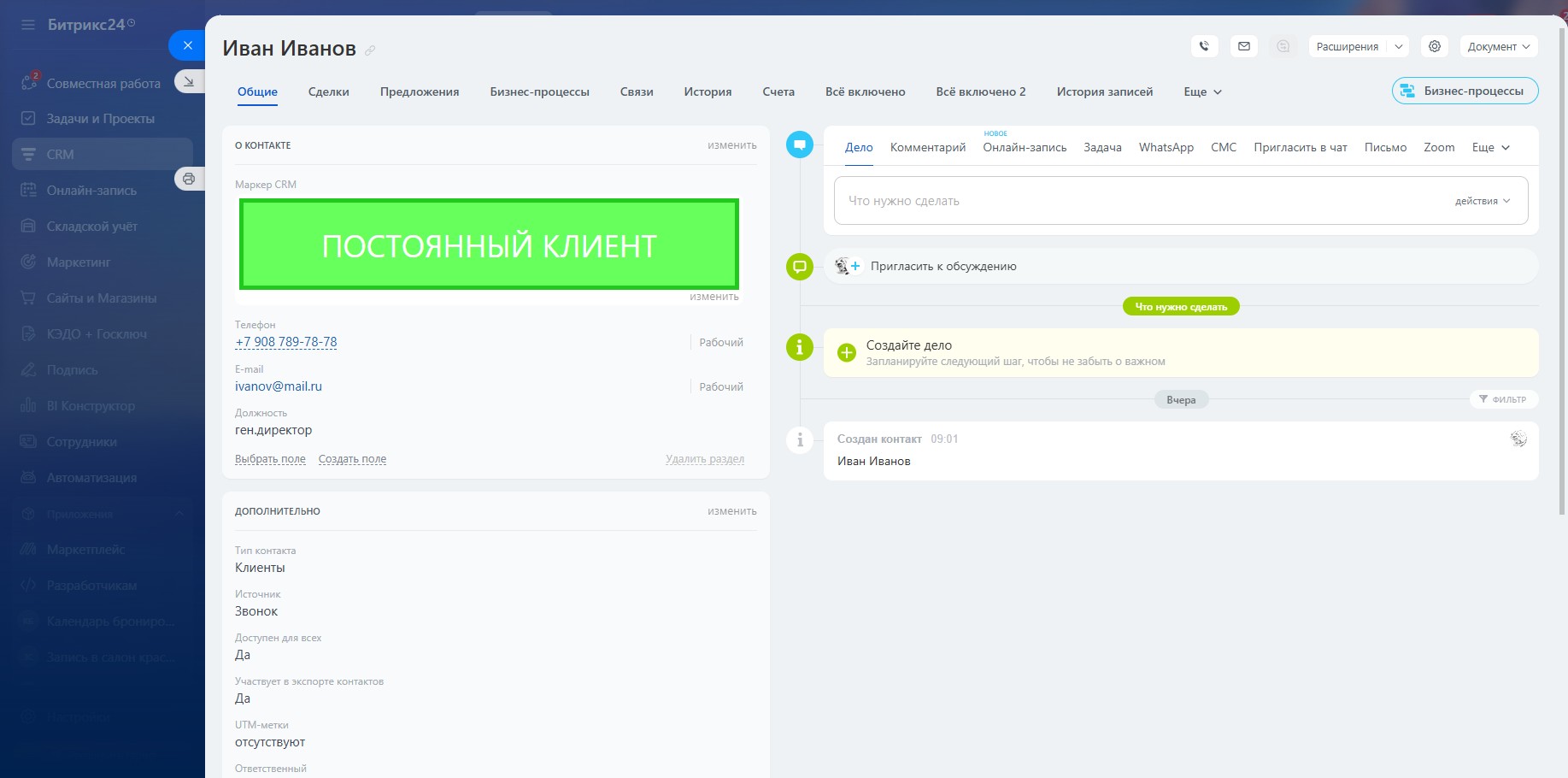Click the copy link icon beside contact name
This screenshot has height=778, width=1568.
370,50
